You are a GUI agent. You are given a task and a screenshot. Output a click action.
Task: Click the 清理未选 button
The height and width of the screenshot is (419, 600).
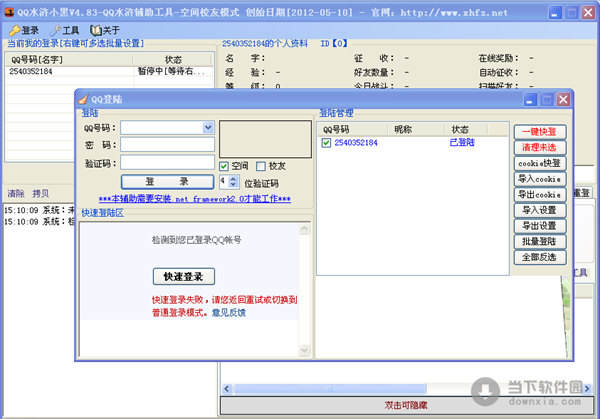[540, 148]
